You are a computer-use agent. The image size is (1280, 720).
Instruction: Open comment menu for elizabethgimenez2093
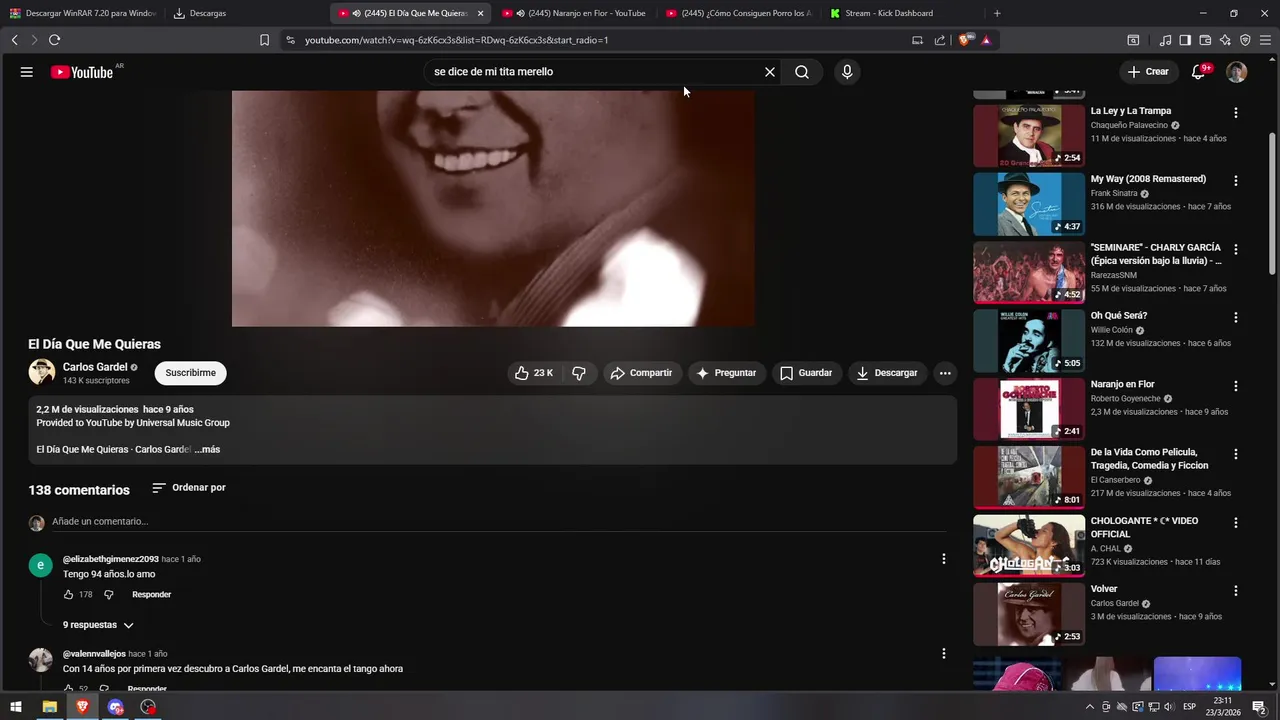[x=943, y=559]
